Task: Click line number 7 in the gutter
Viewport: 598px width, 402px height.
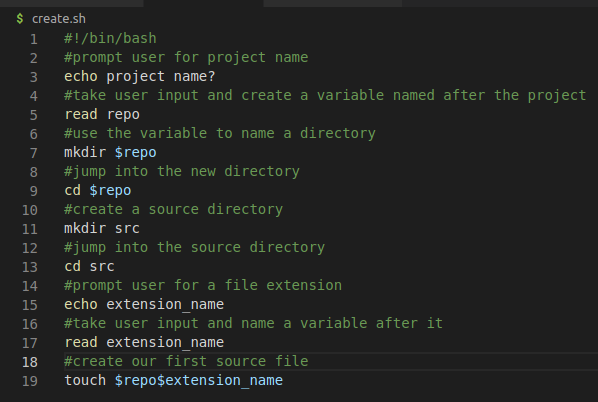Action: pos(34,153)
